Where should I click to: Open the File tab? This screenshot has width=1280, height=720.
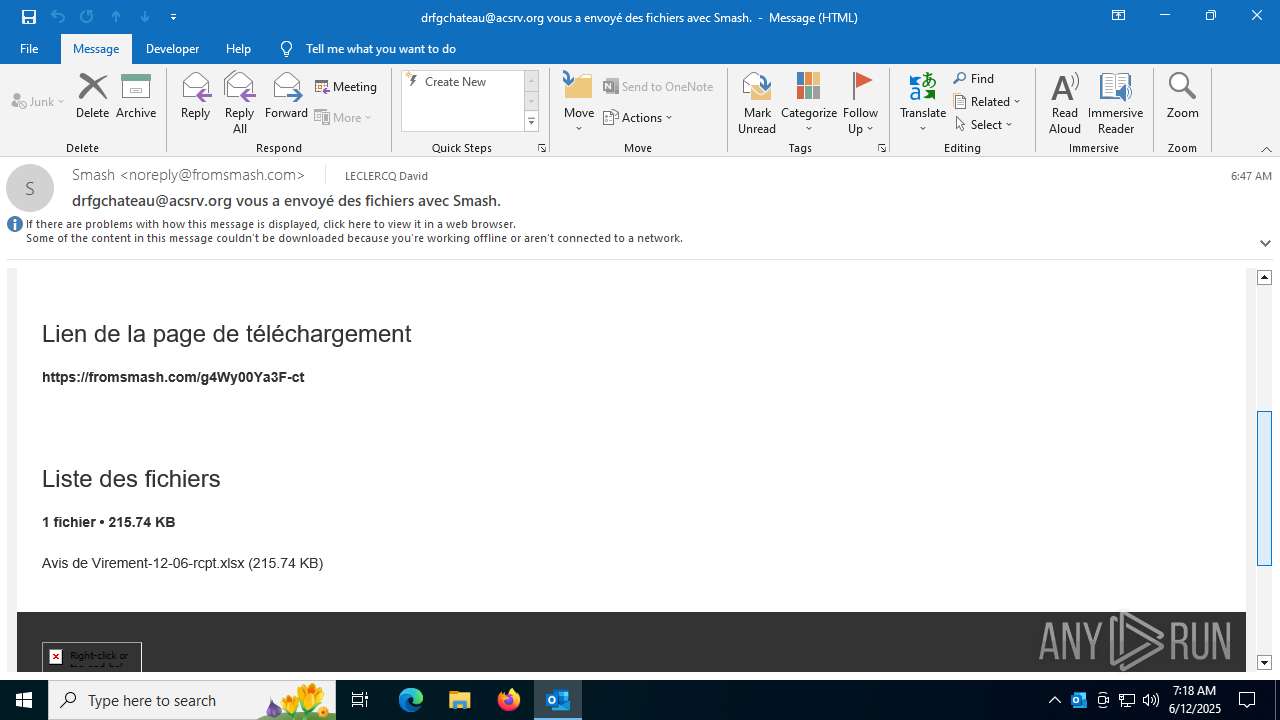click(x=29, y=48)
